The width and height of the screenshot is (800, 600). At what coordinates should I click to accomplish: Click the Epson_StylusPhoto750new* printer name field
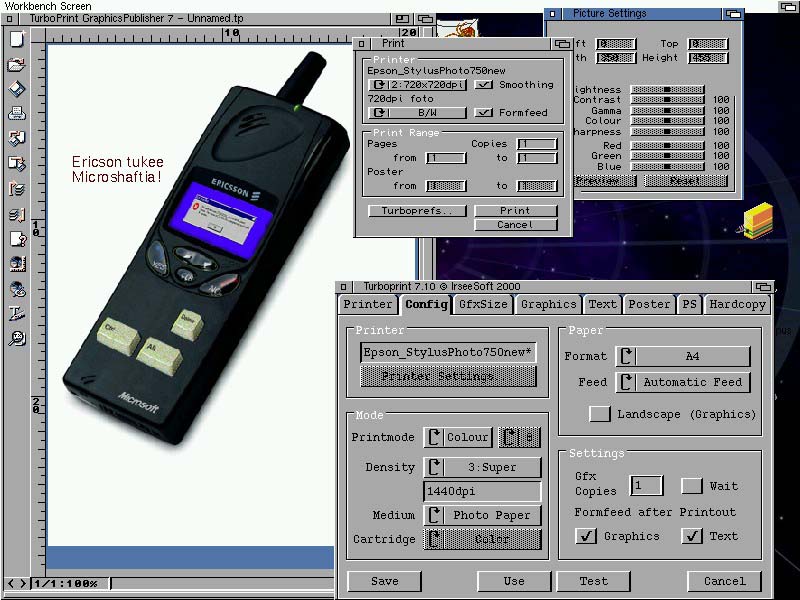(x=448, y=352)
